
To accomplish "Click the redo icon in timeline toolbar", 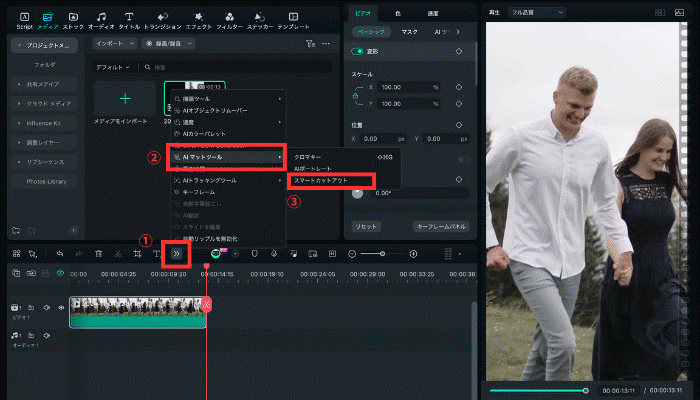I will point(79,254).
